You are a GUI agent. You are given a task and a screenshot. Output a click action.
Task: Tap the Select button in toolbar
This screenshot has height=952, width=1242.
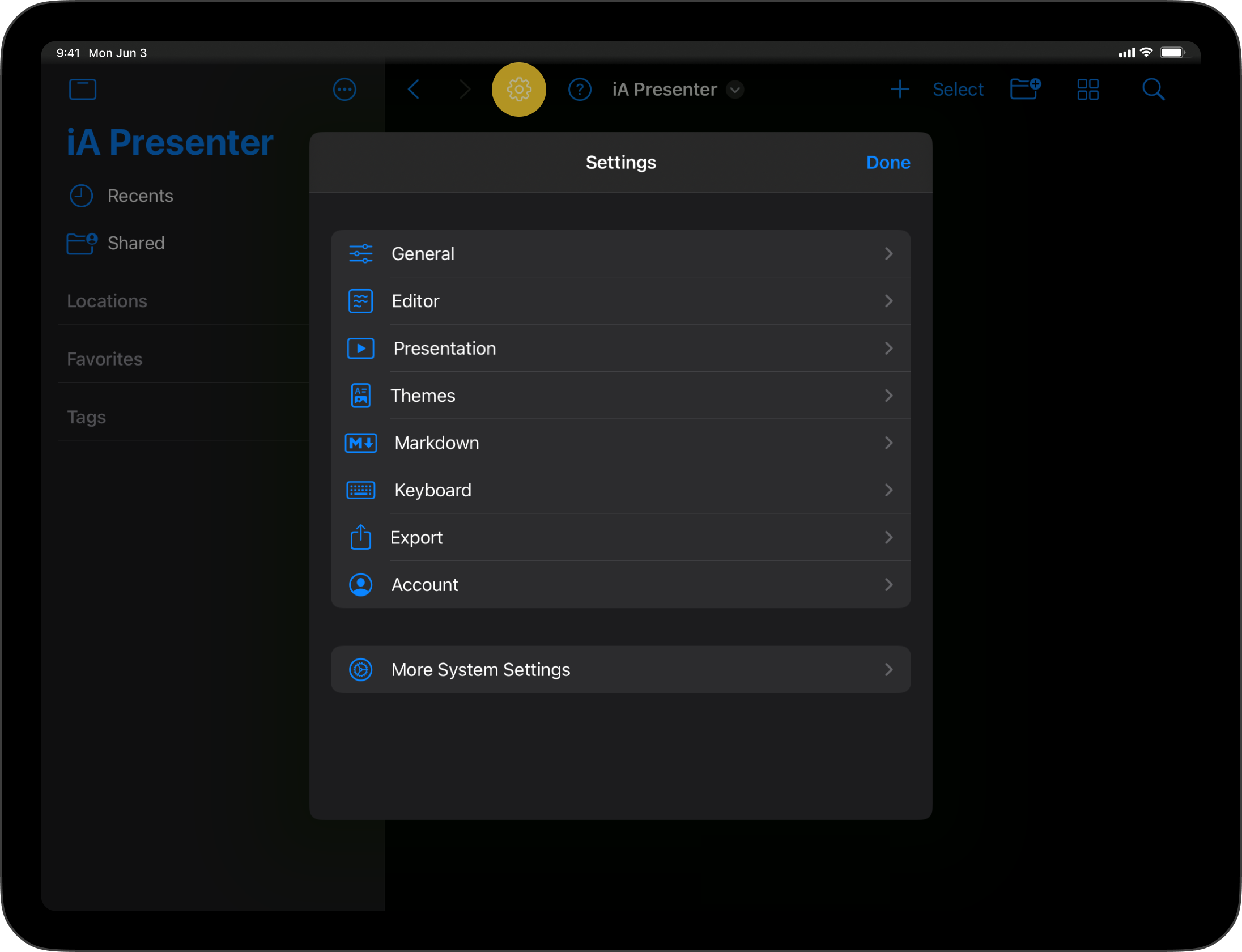[x=958, y=90]
